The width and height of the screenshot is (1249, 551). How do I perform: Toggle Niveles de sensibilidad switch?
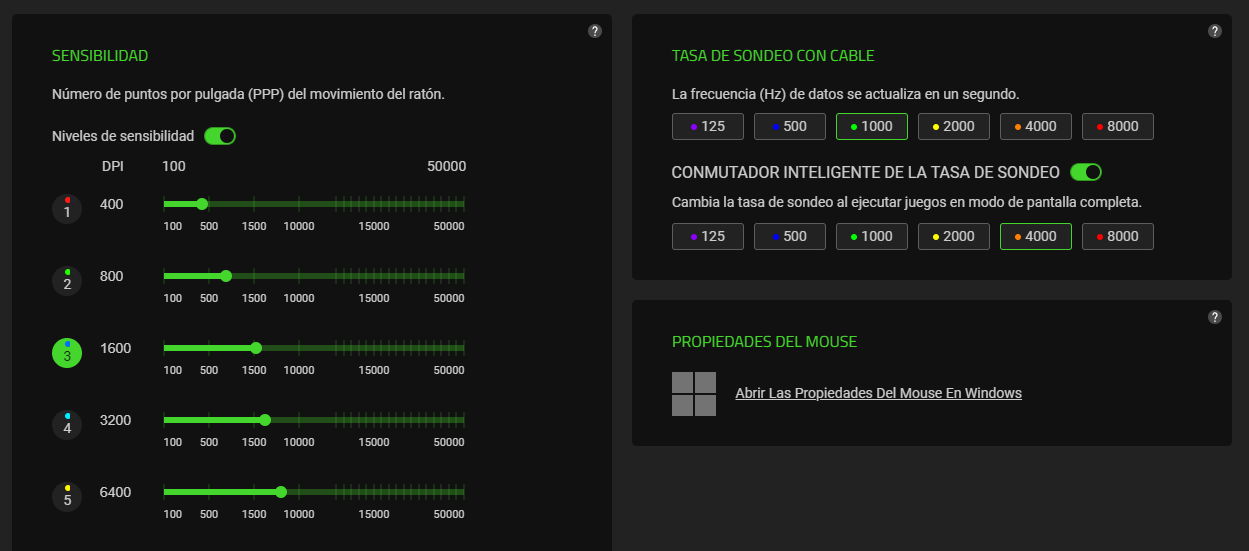220,136
